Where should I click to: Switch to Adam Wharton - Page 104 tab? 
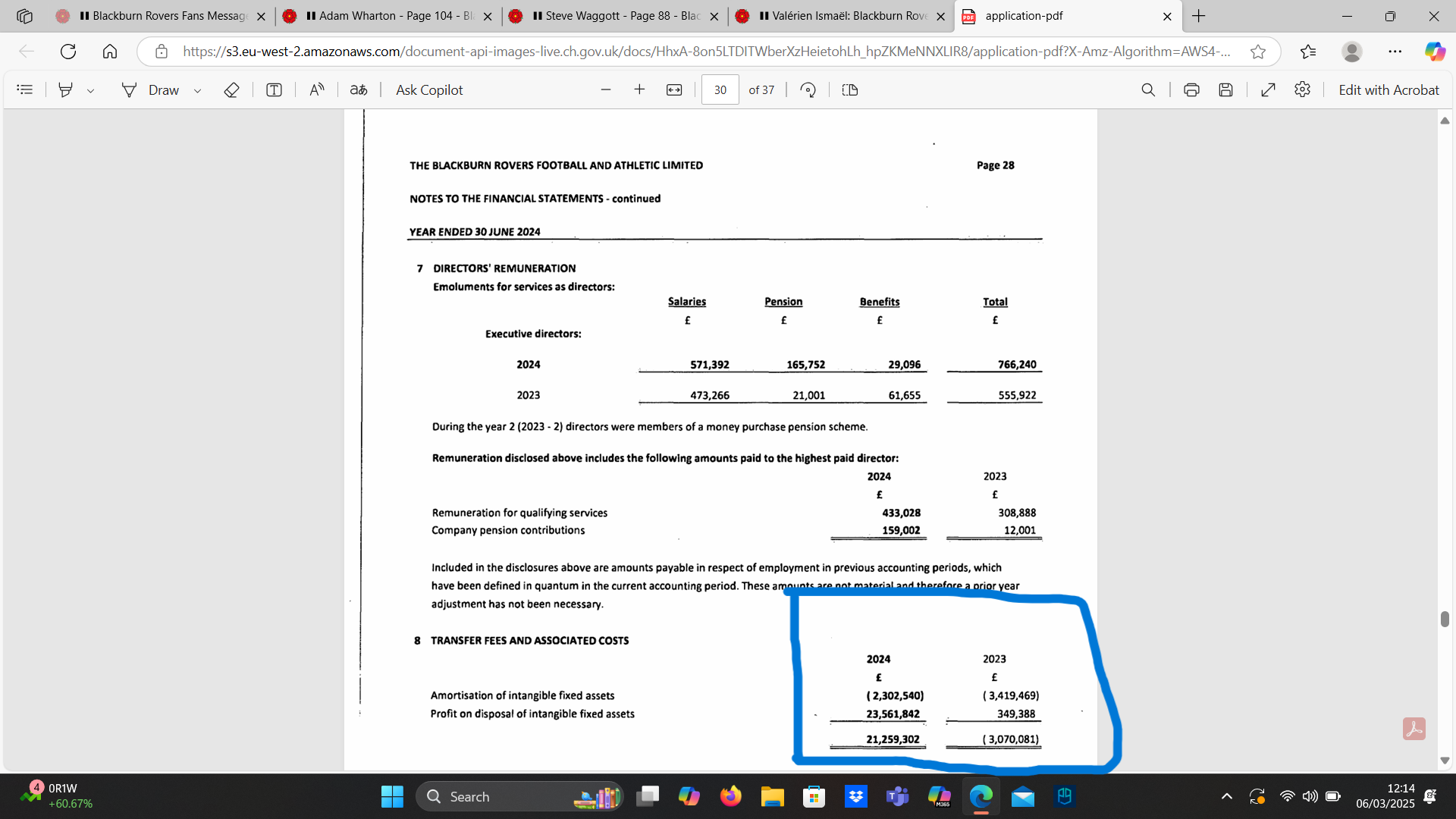[387, 16]
